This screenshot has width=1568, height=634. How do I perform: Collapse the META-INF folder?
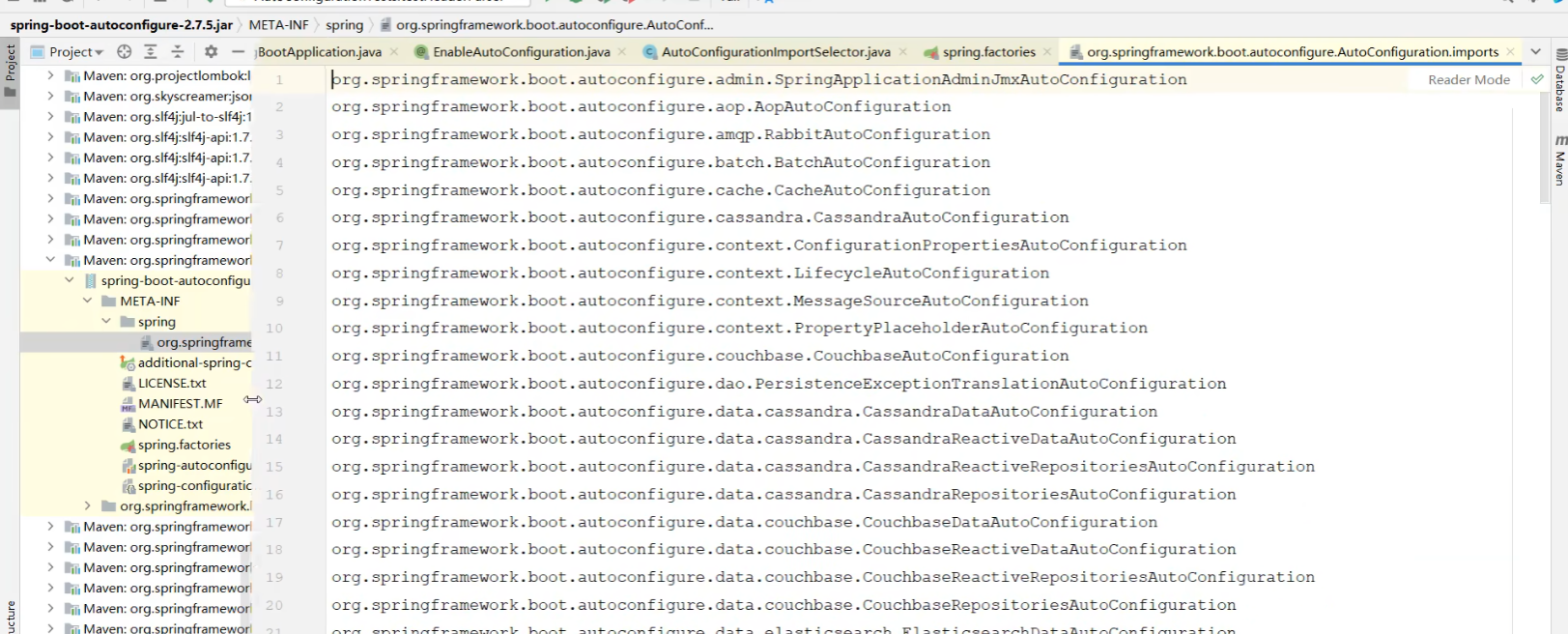pyautogui.click(x=88, y=302)
